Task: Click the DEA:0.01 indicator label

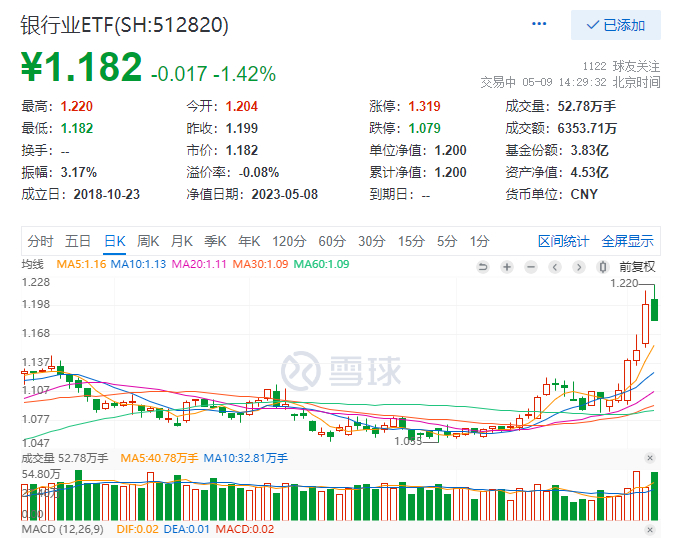Action: click(x=187, y=529)
